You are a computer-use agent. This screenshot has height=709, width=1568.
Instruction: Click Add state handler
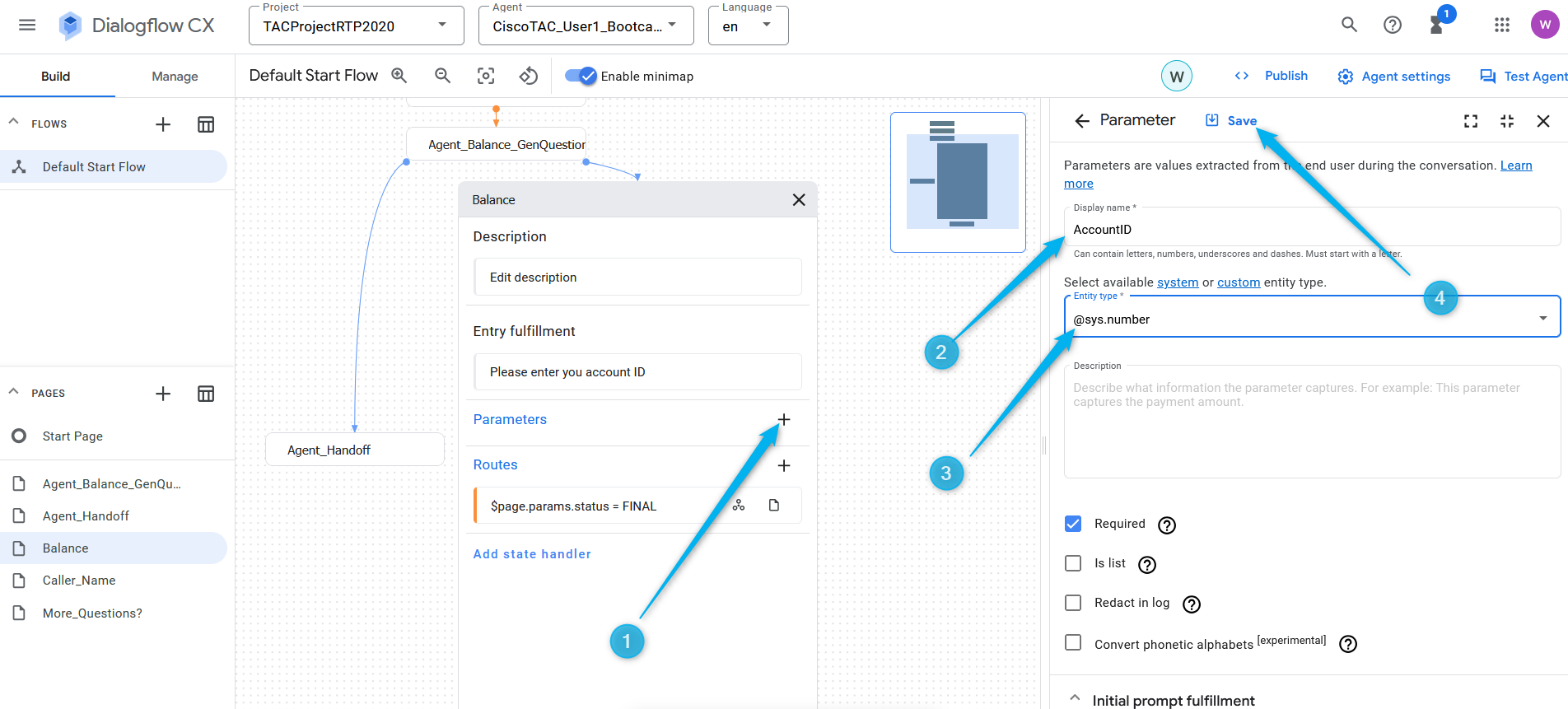click(x=532, y=554)
